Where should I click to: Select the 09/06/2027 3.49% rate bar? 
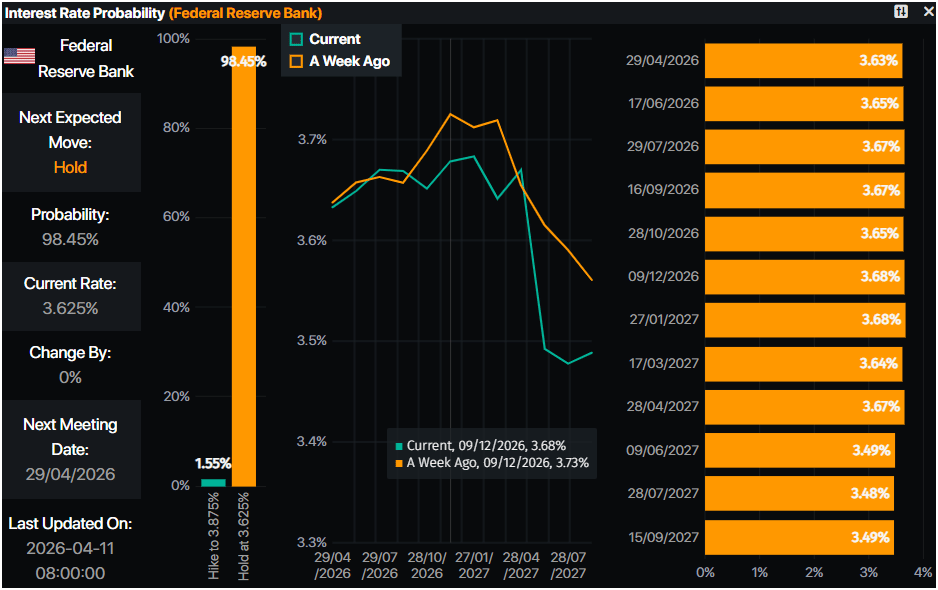[x=799, y=450]
